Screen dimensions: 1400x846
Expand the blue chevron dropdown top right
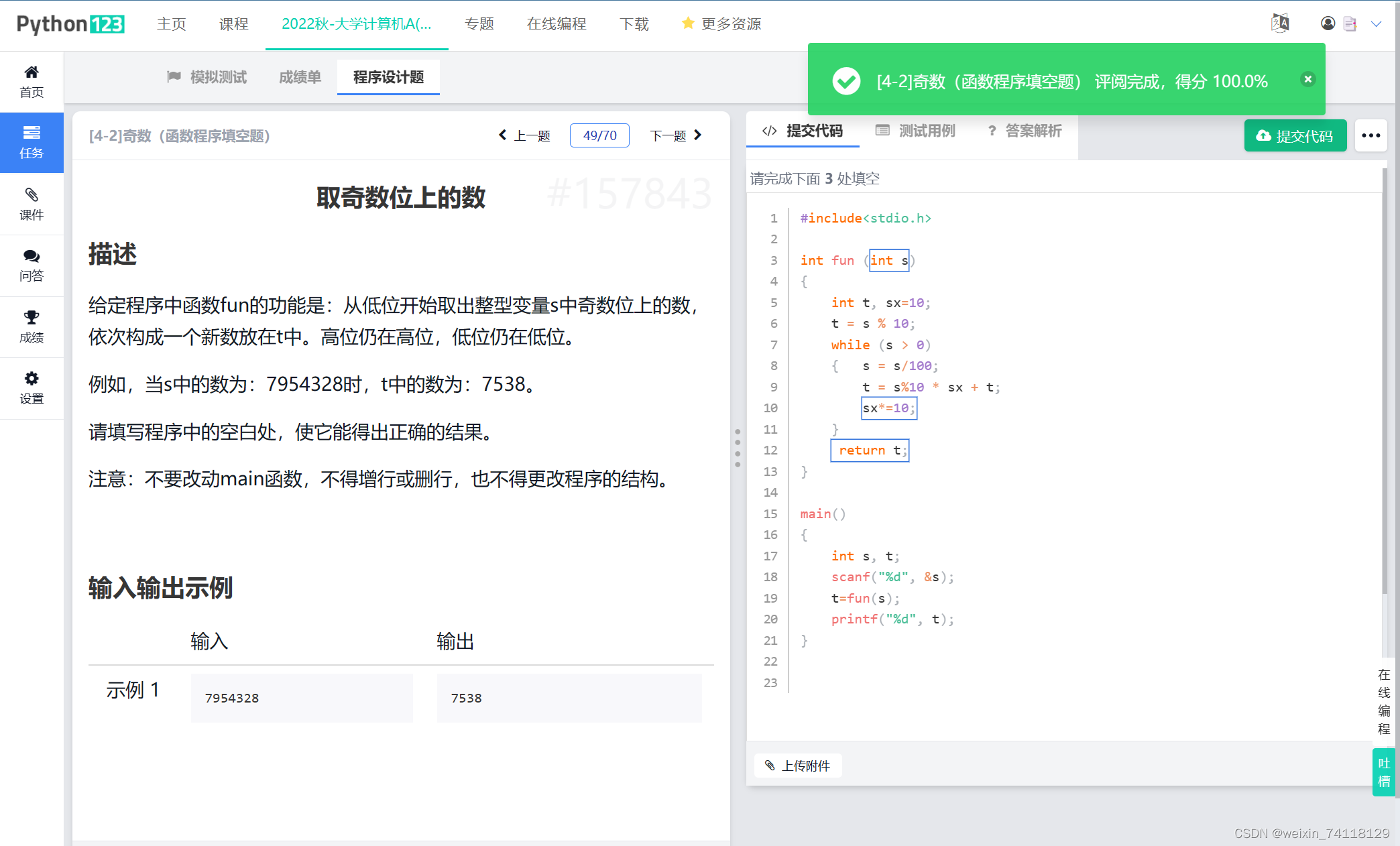pos(1377,23)
